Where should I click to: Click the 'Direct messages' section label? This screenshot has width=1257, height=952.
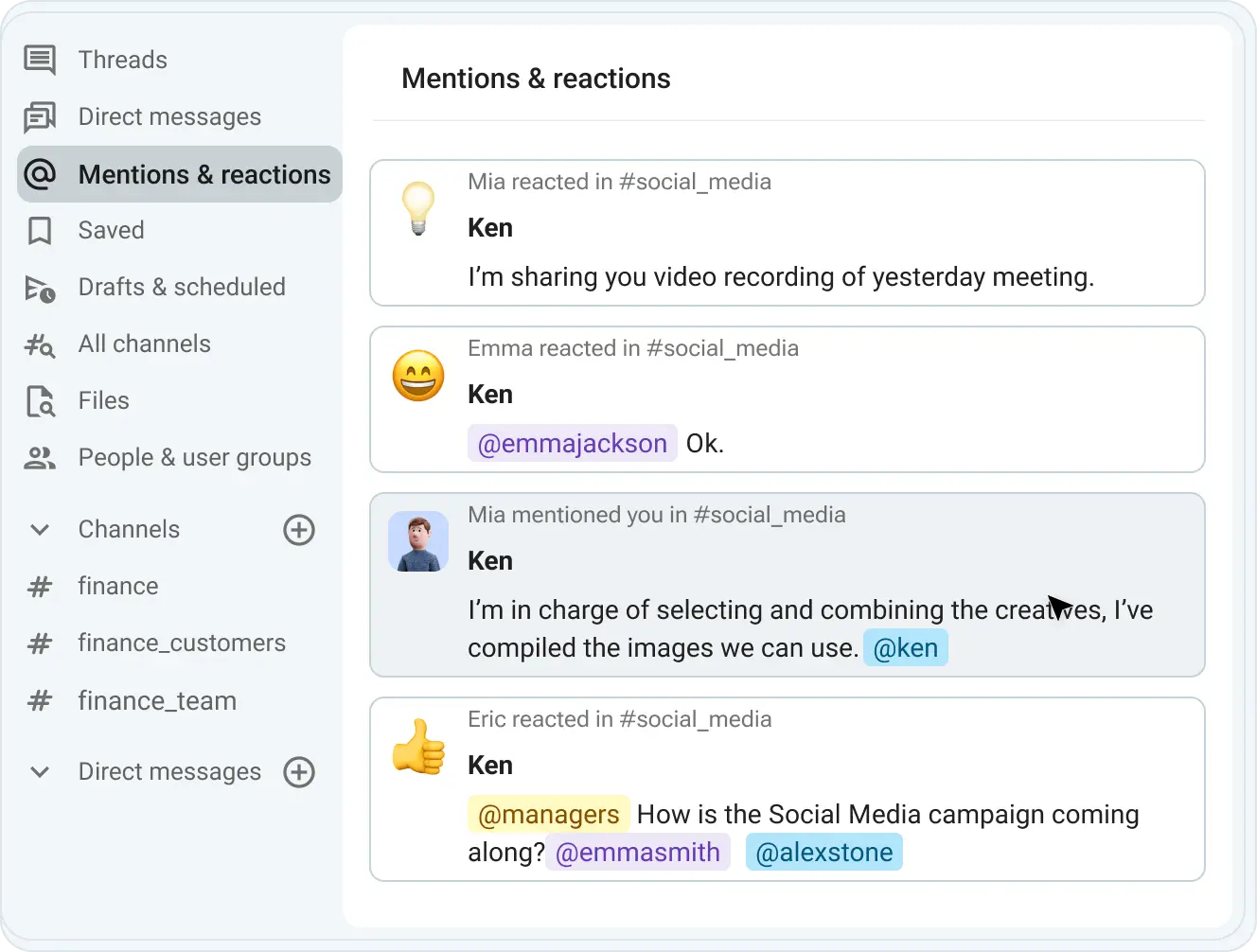pyautogui.click(x=169, y=771)
